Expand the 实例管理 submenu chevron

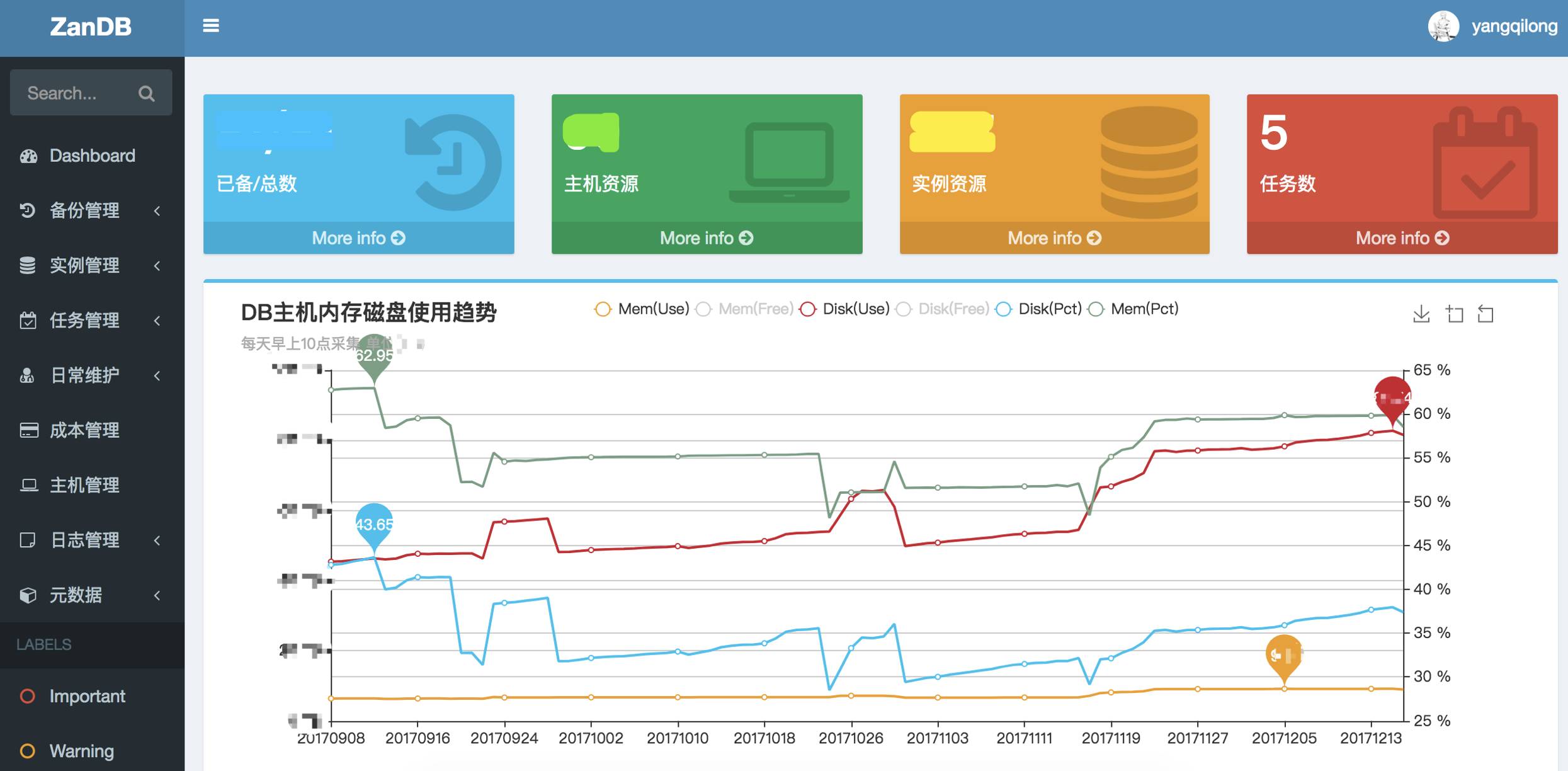tap(157, 266)
